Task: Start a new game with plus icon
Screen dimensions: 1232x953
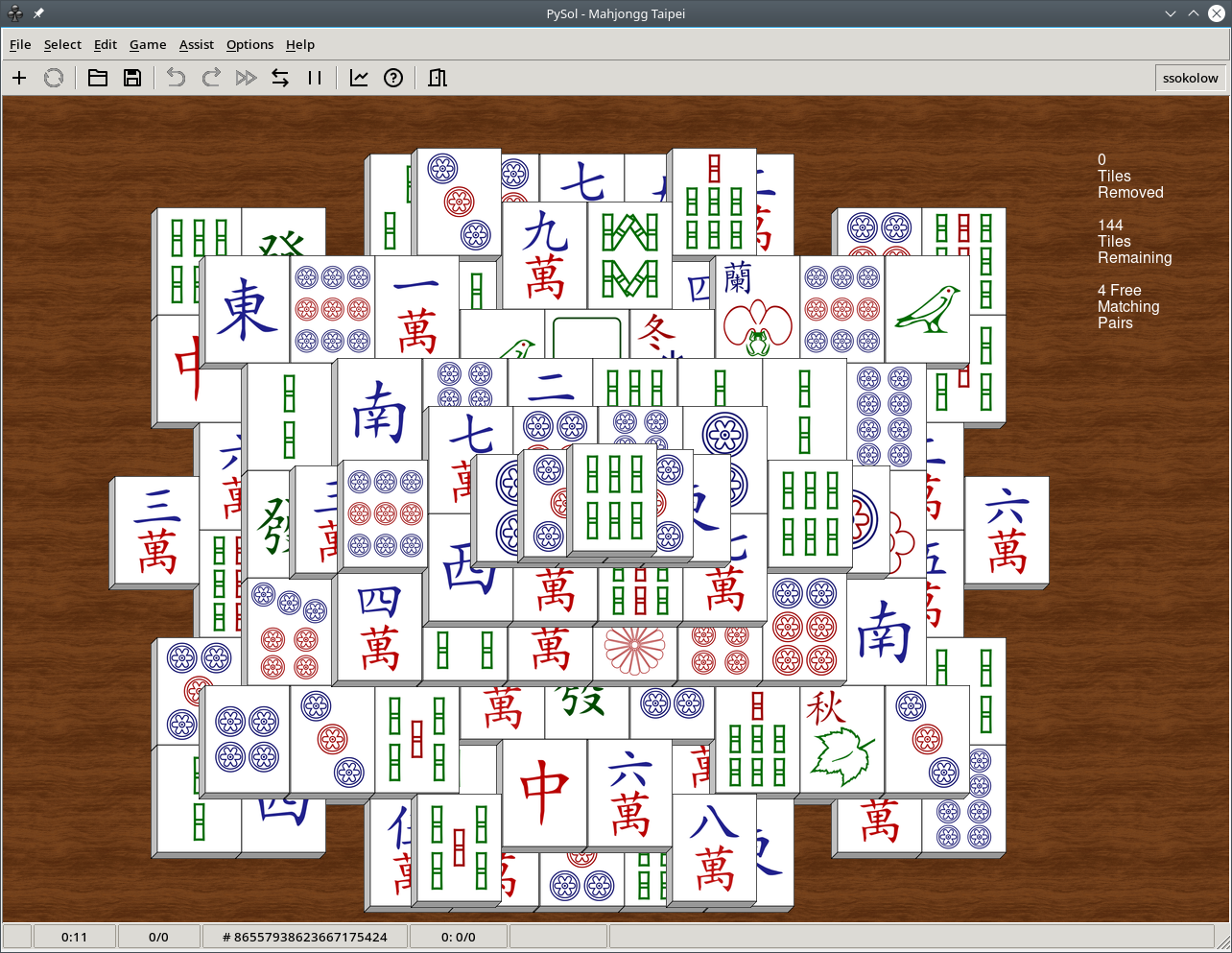Action: coord(19,78)
